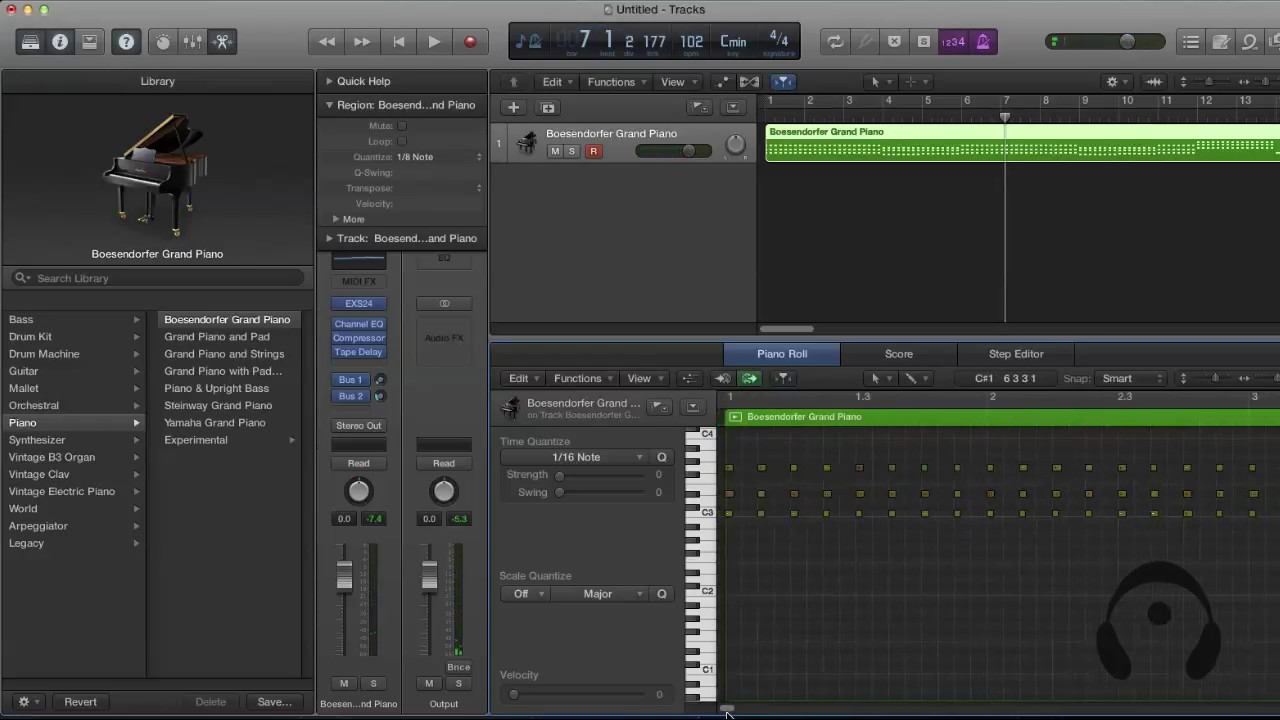This screenshot has height=720, width=1280.
Task: Open the Scale Quantize Off dropdown
Action: (x=525, y=594)
